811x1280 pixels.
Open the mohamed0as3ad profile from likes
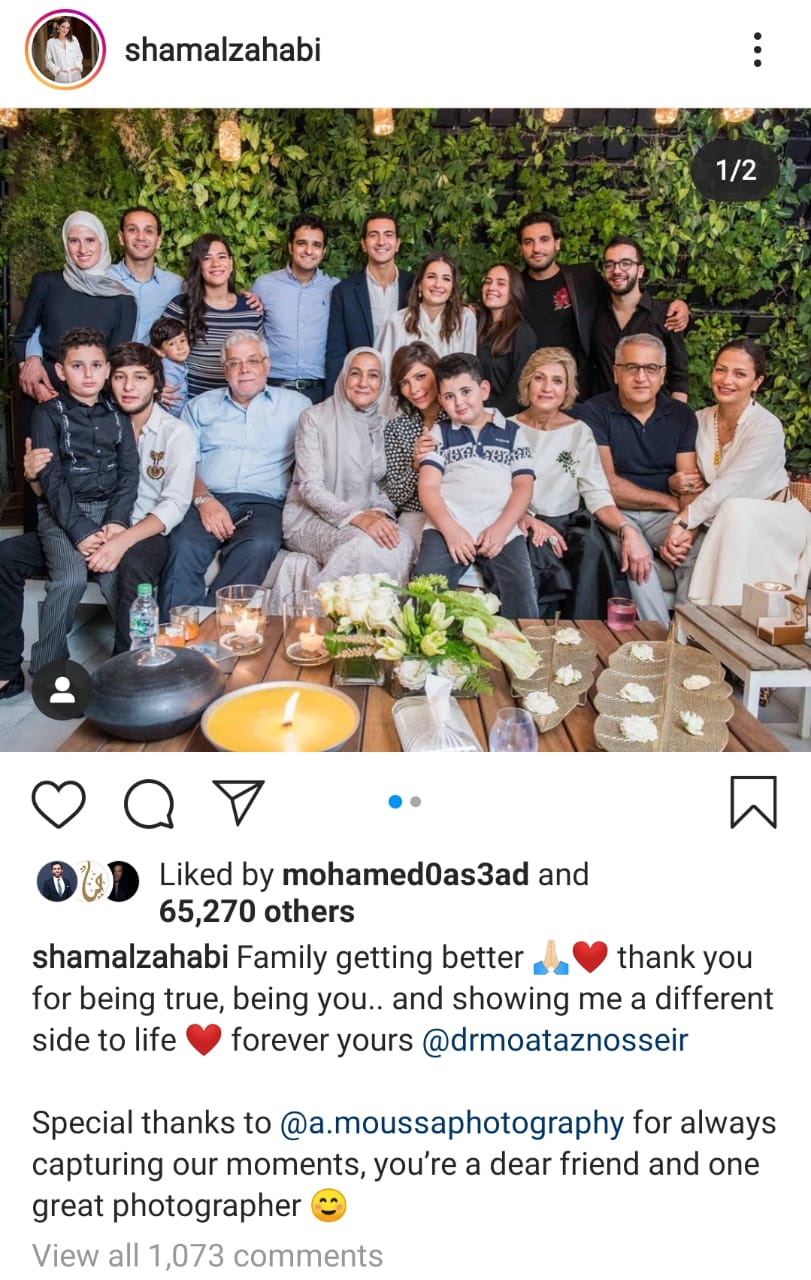click(405, 875)
